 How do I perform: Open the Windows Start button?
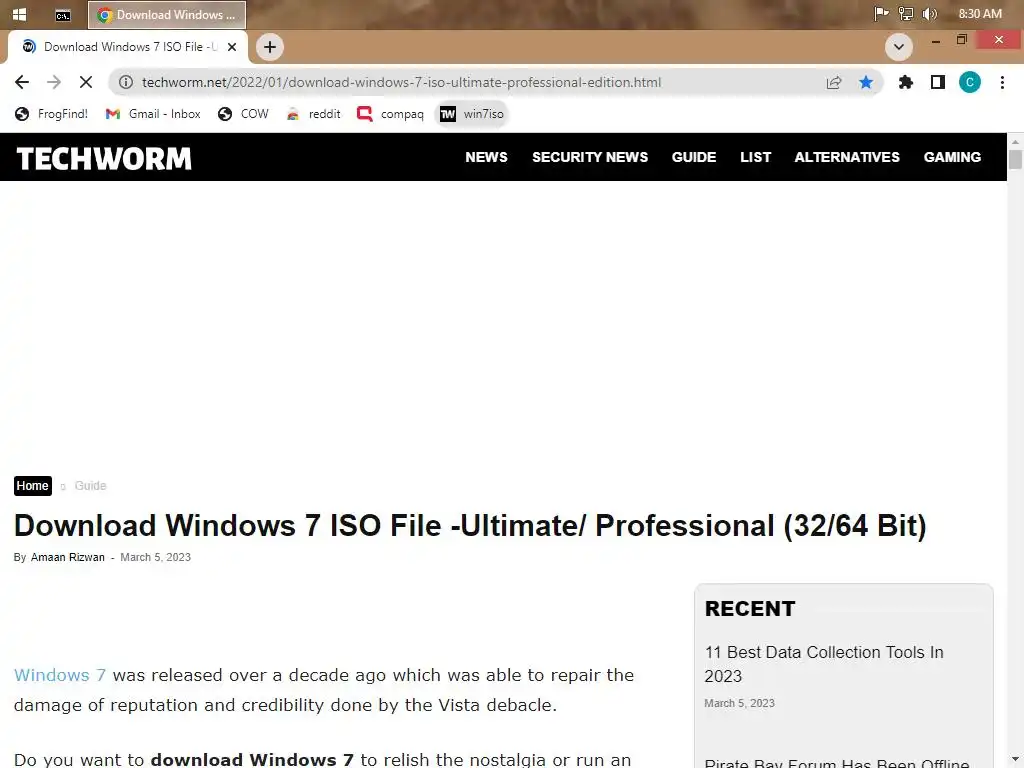(x=20, y=14)
